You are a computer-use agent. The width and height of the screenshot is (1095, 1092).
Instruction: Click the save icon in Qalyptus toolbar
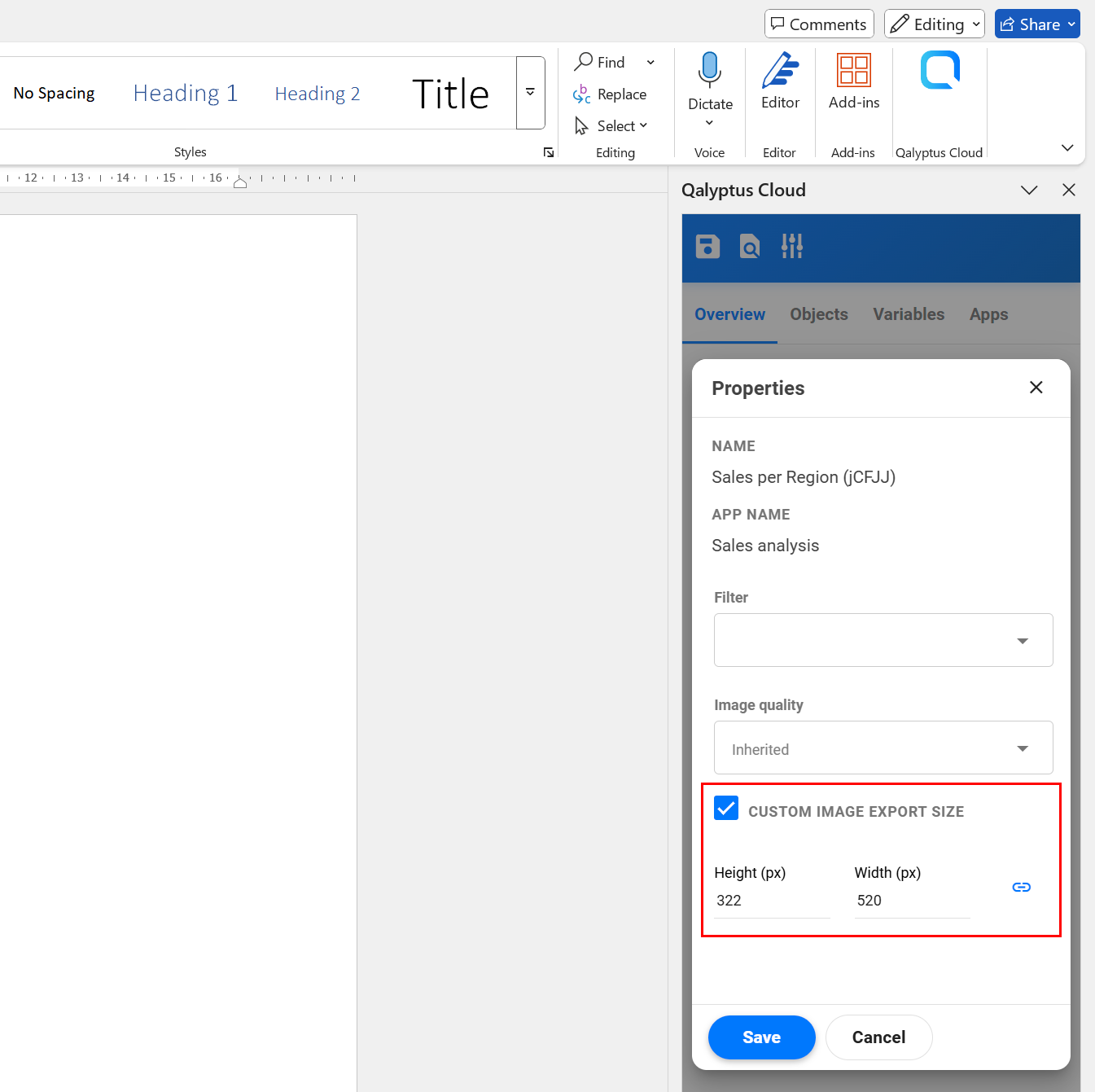707,246
